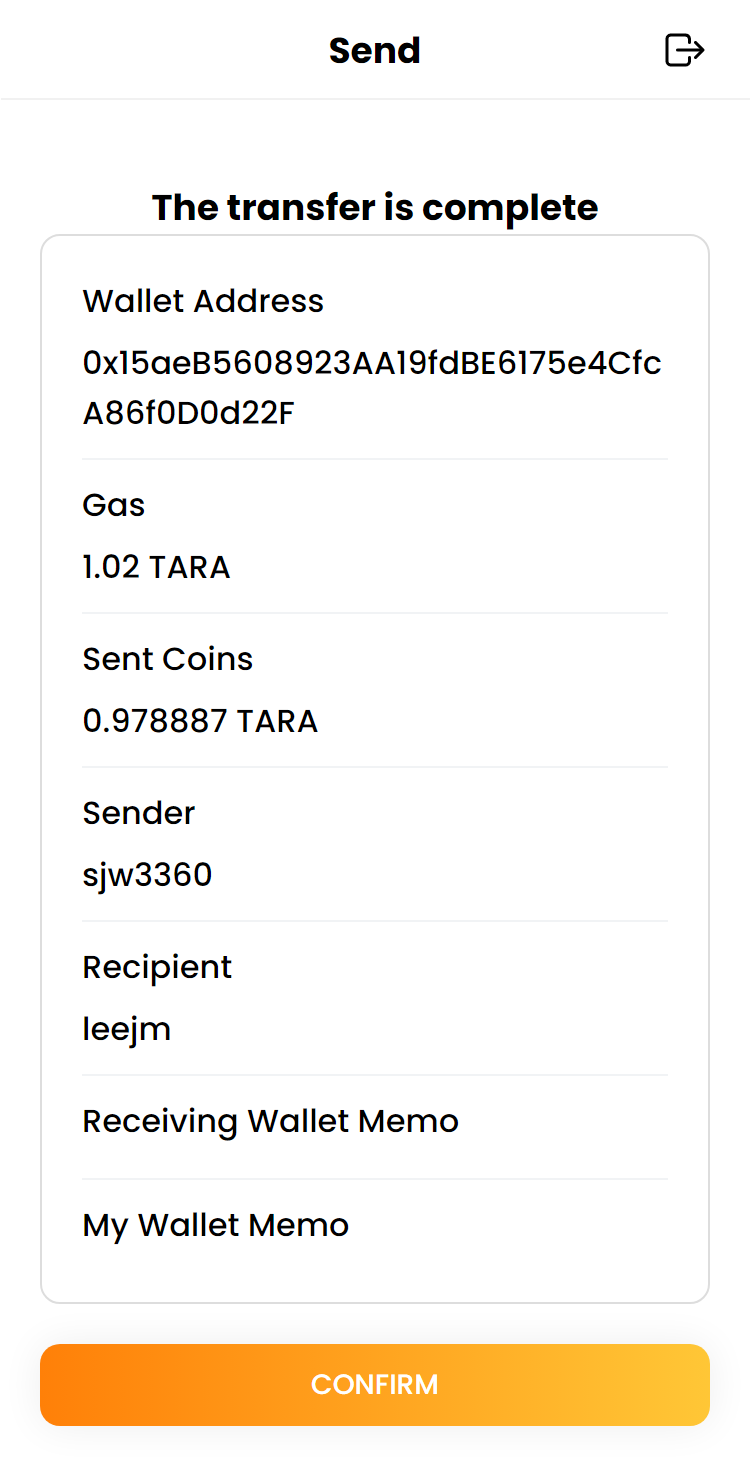Click the 0.978887 TARA sent amount
The image size is (750, 1458).
pos(200,722)
